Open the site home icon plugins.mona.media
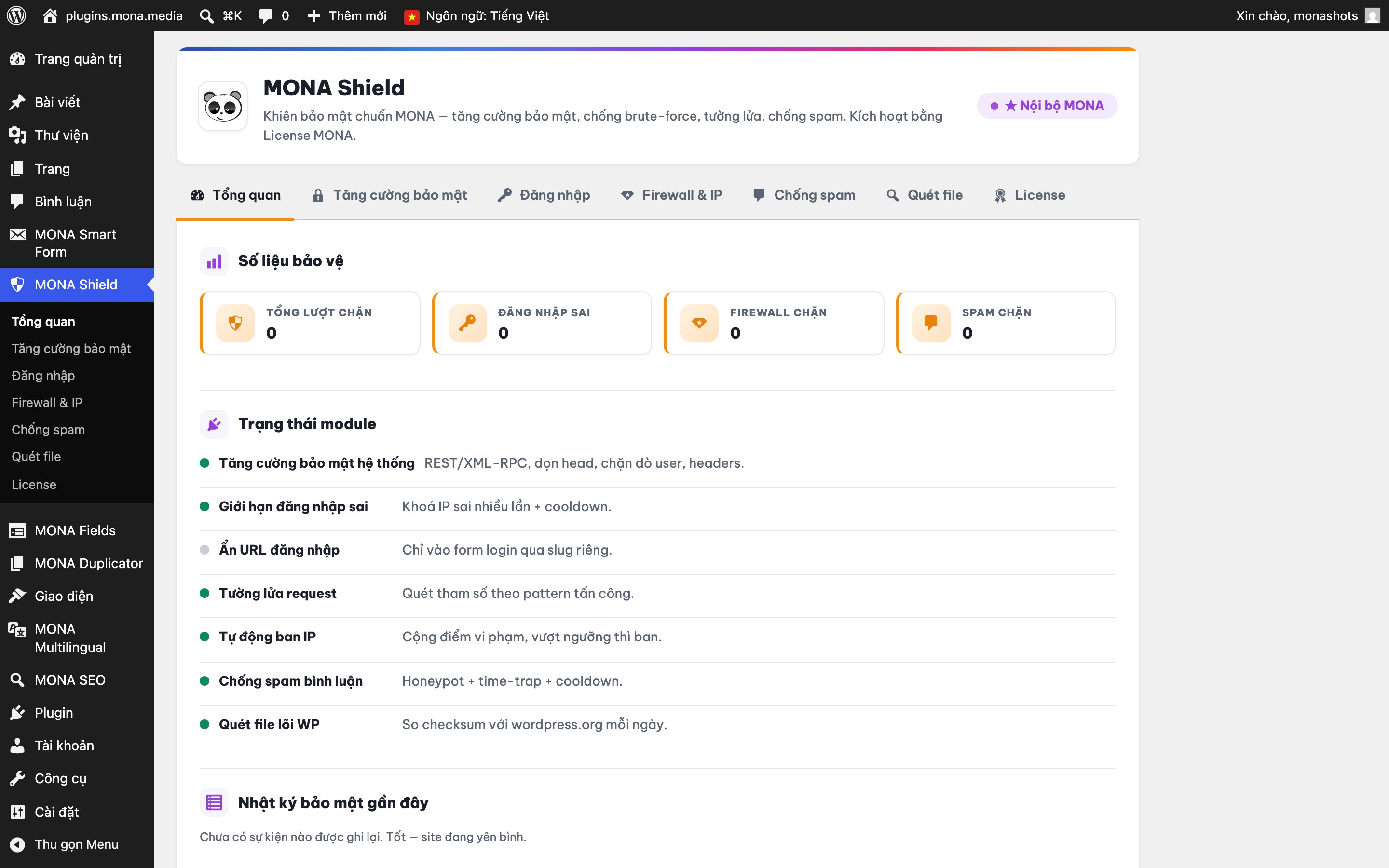 50,15
